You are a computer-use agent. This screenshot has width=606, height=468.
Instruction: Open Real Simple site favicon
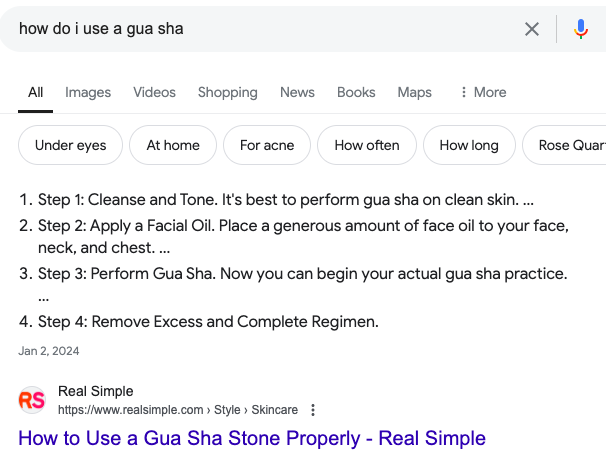32,401
